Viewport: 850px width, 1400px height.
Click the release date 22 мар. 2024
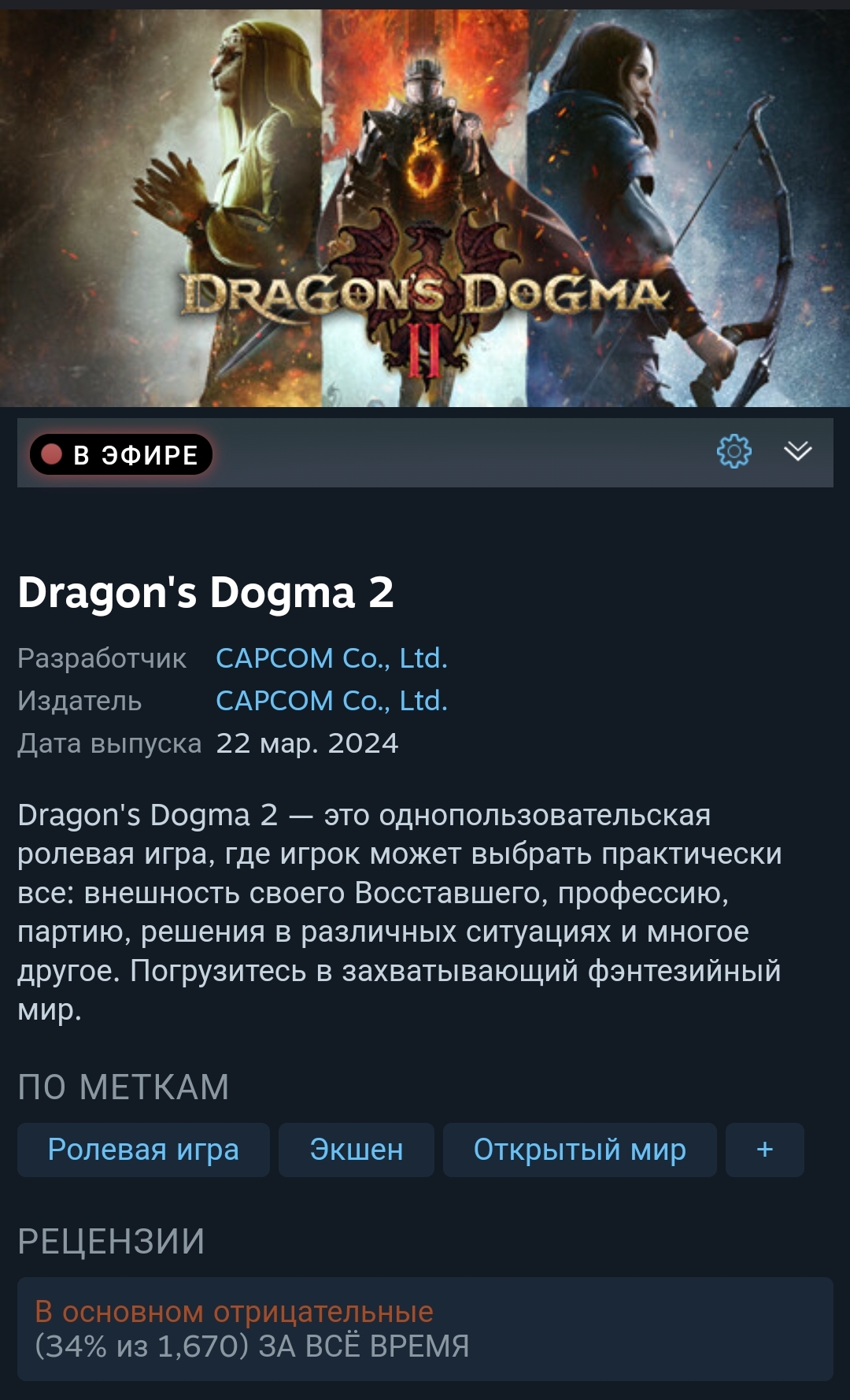click(307, 743)
